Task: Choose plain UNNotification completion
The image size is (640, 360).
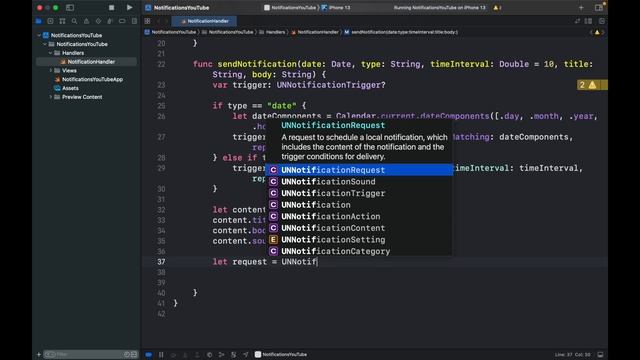Action: [360, 205]
